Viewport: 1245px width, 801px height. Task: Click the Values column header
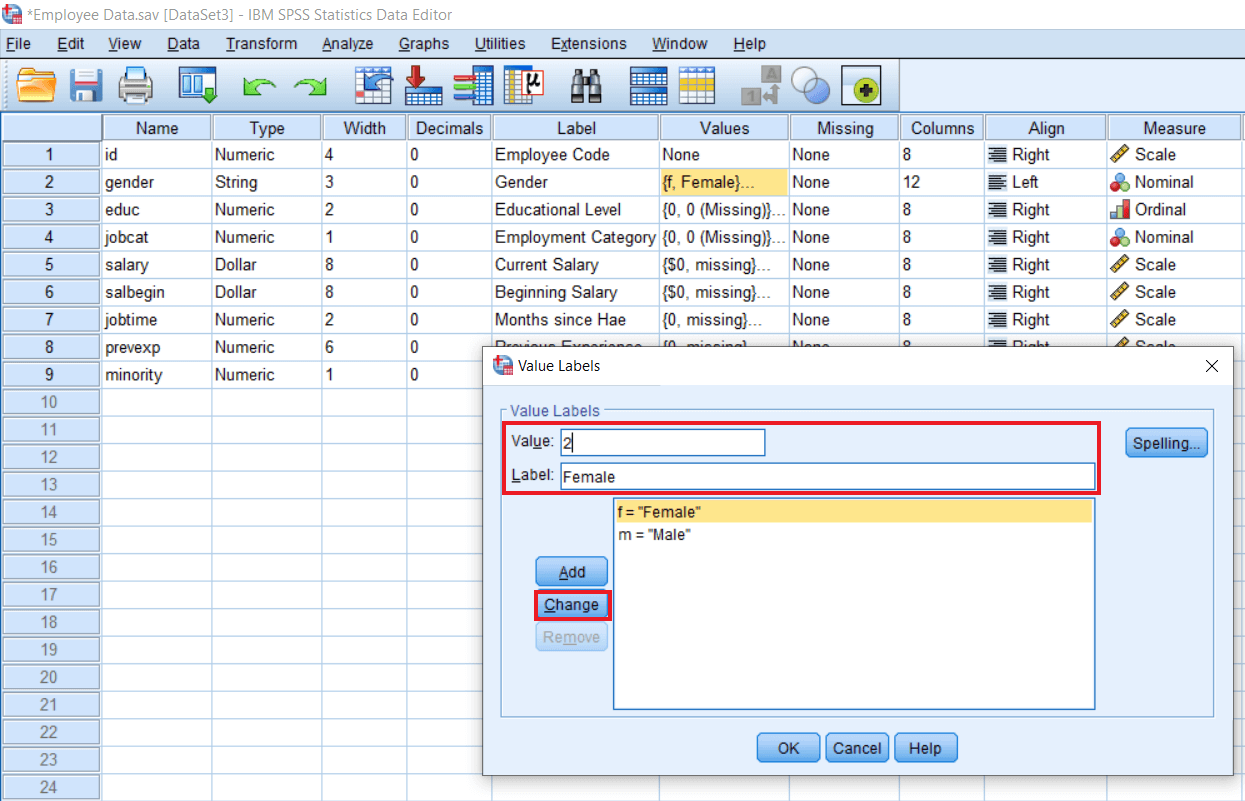click(724, 128)
